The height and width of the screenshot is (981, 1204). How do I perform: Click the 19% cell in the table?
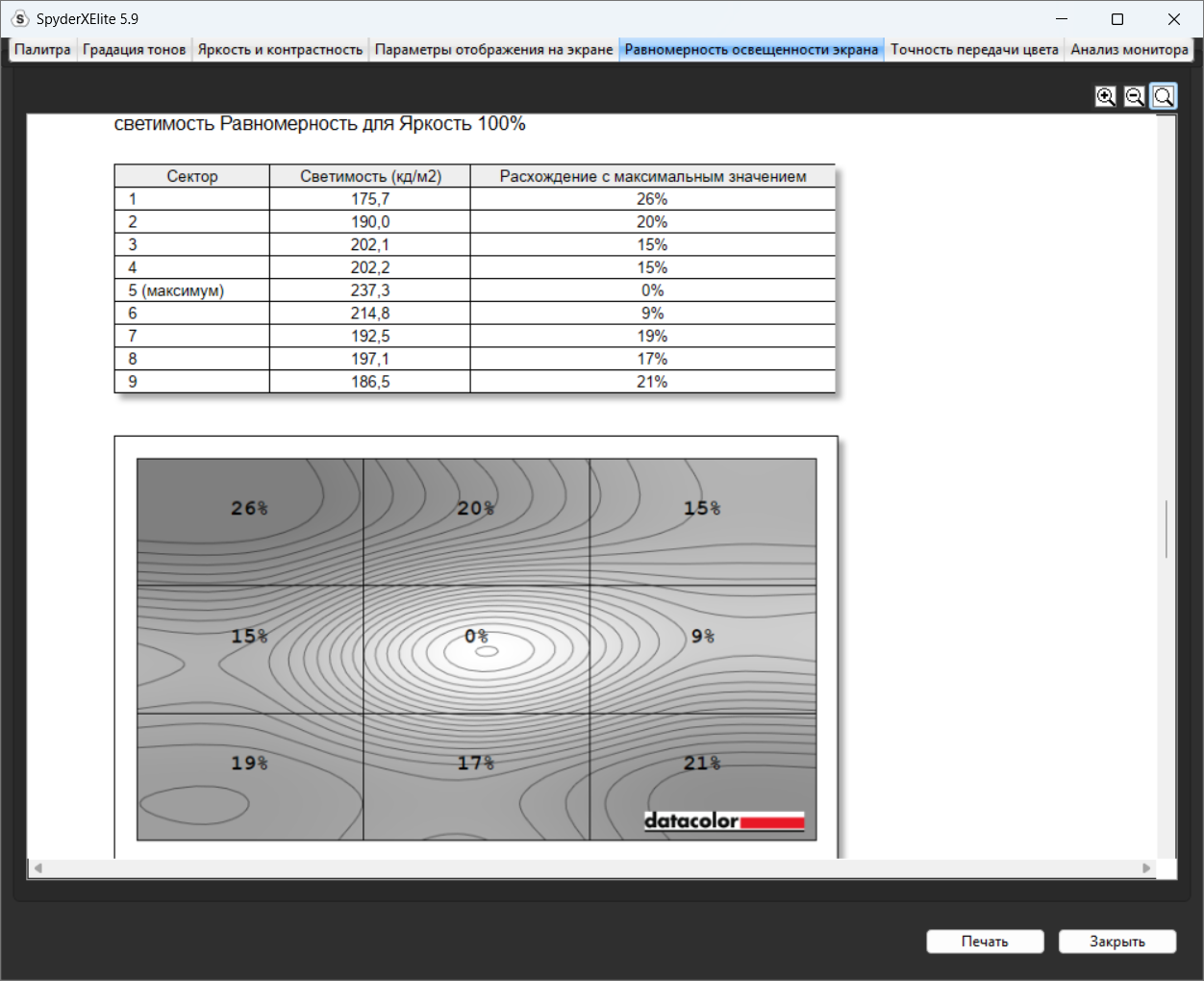coord(652,337)
